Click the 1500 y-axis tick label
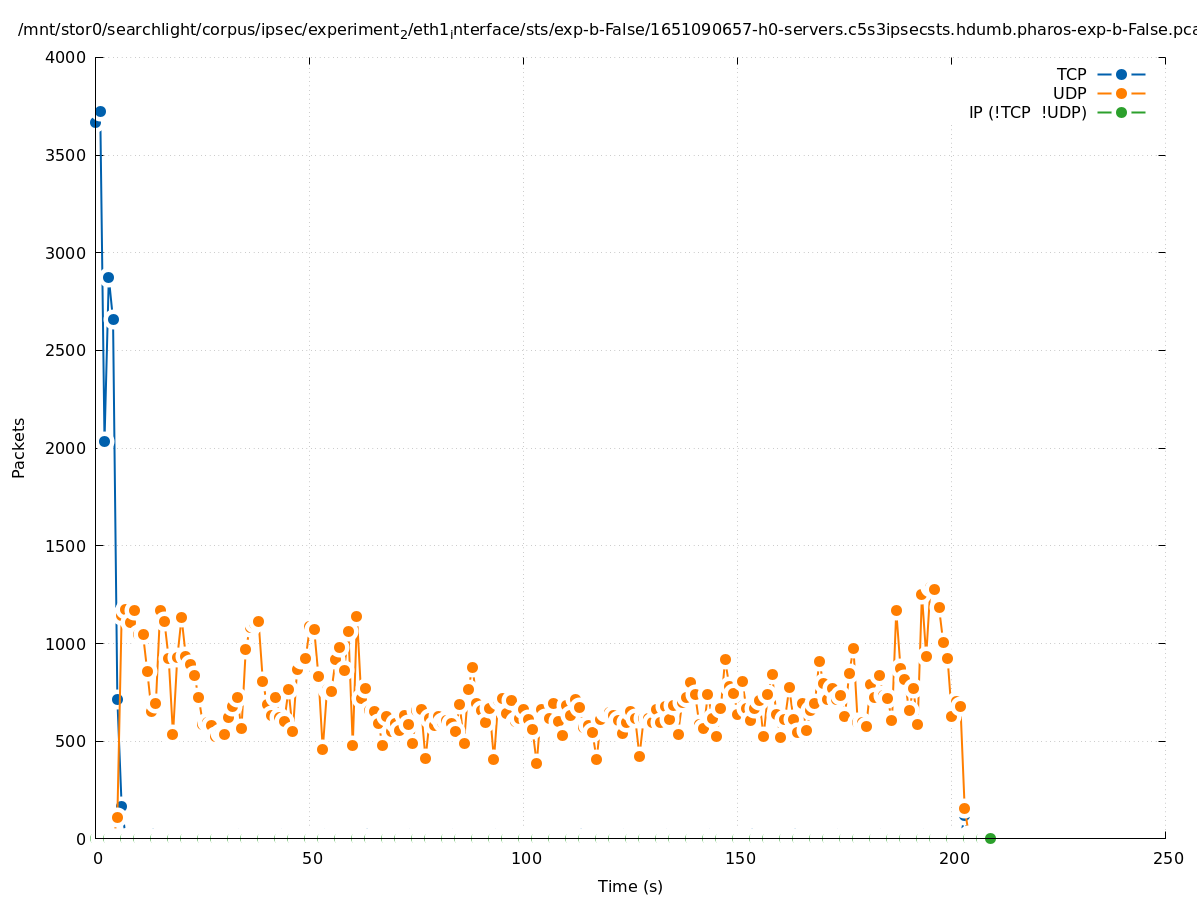 coord(66,546)
